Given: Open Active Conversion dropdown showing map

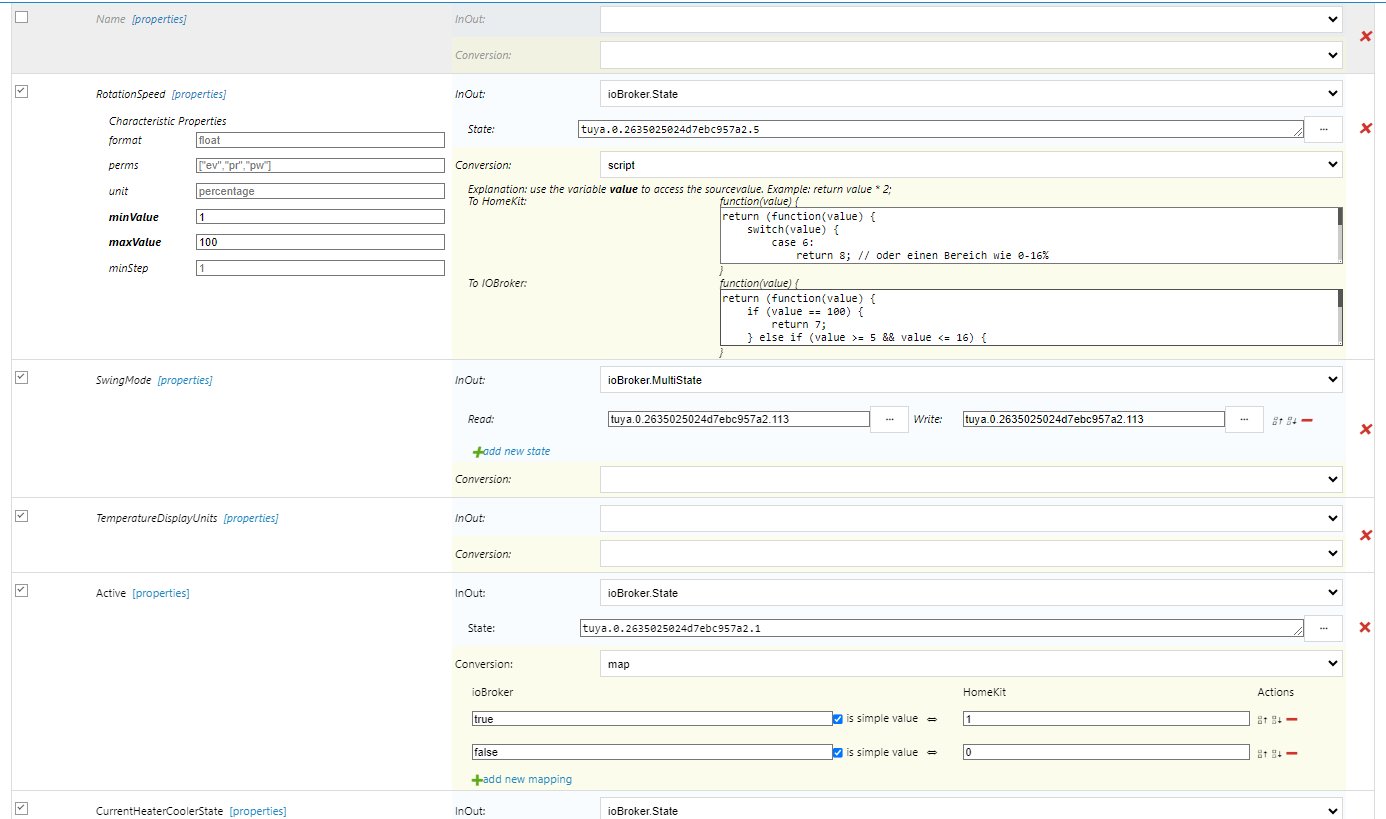Looking at the screenshot, I should tap(971, 664).
